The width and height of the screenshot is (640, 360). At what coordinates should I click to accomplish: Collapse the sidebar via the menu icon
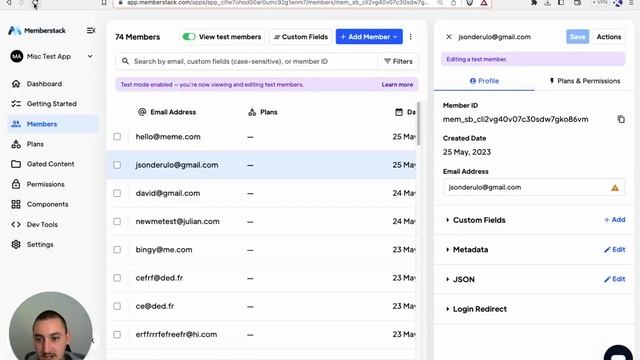pos(91,31)
